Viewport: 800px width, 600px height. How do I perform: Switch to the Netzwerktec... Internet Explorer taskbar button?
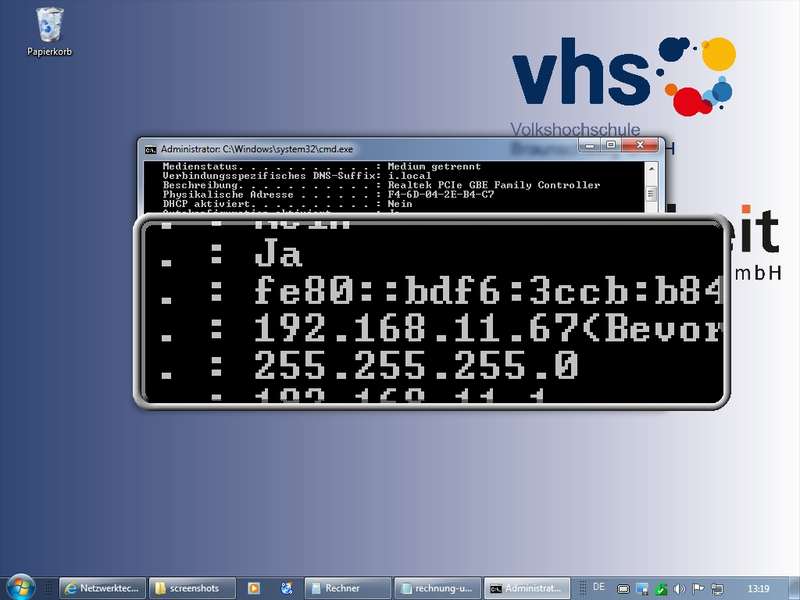(x=102, y=588)
